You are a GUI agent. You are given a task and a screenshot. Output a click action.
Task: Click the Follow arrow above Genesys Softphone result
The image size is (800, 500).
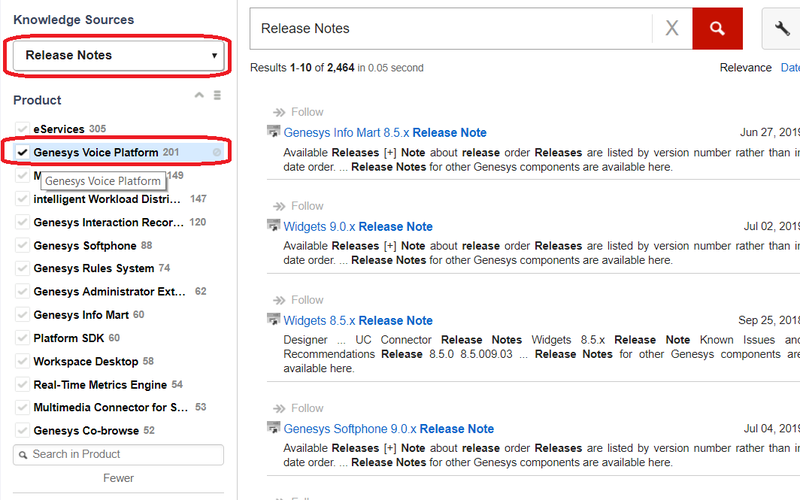[279, 408]
